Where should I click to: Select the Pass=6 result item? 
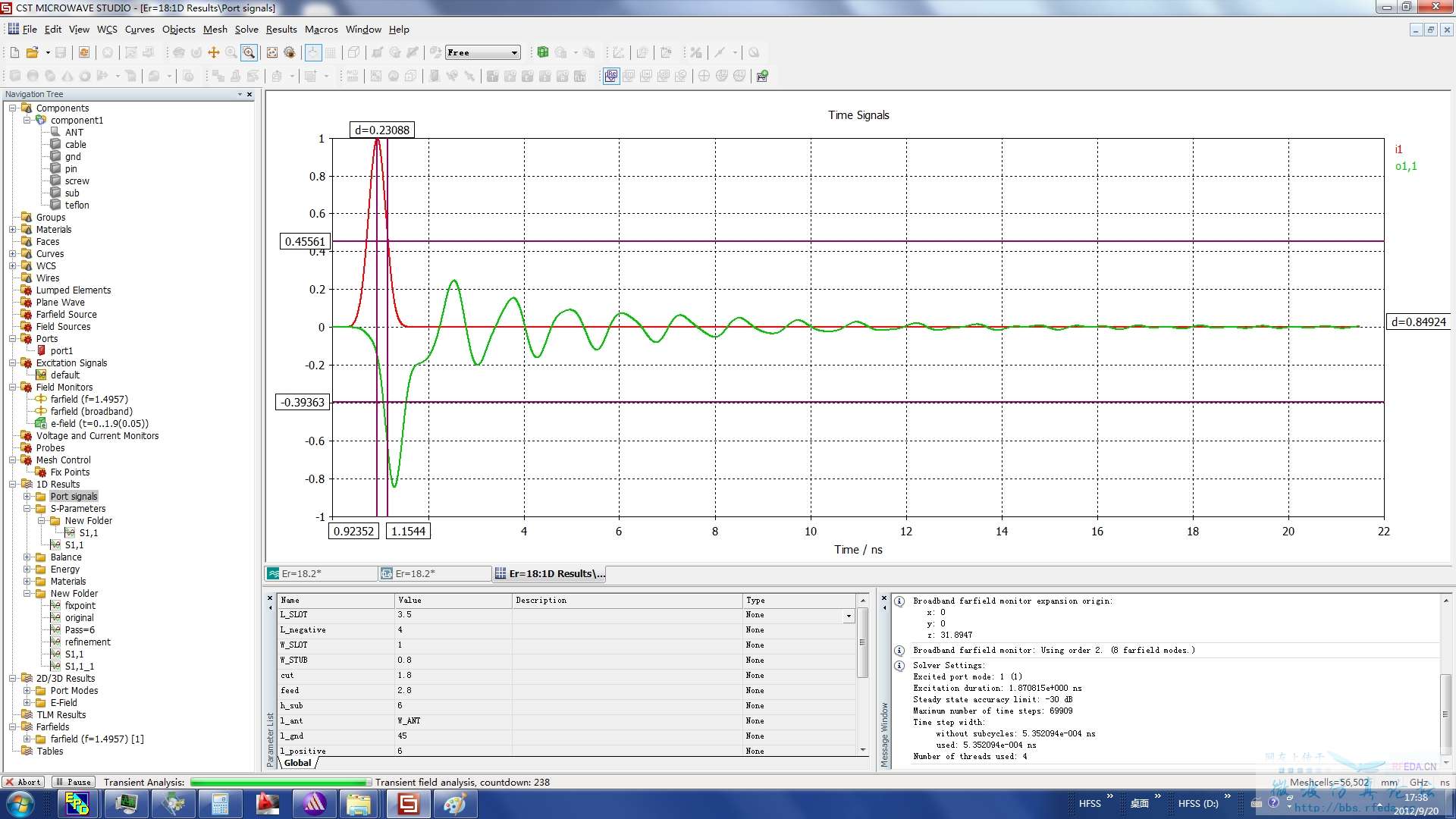(80, 630)
